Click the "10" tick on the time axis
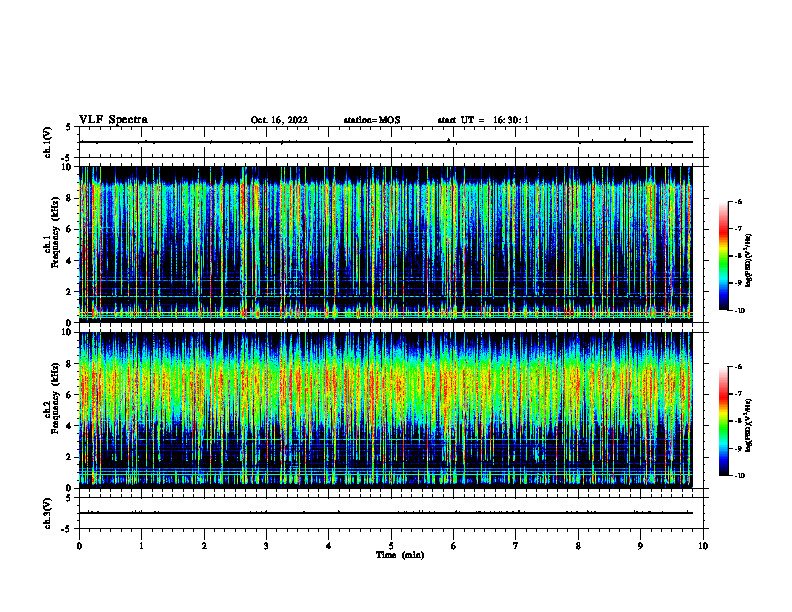792x612 pixels. click(x=703, y=546)
